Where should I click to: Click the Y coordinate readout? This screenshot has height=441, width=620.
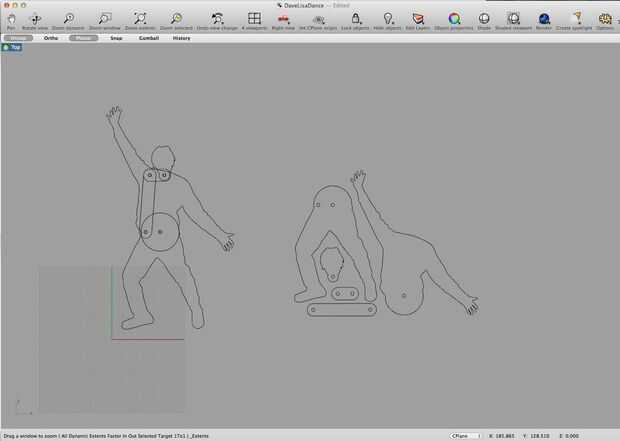(x=537, y=436)
